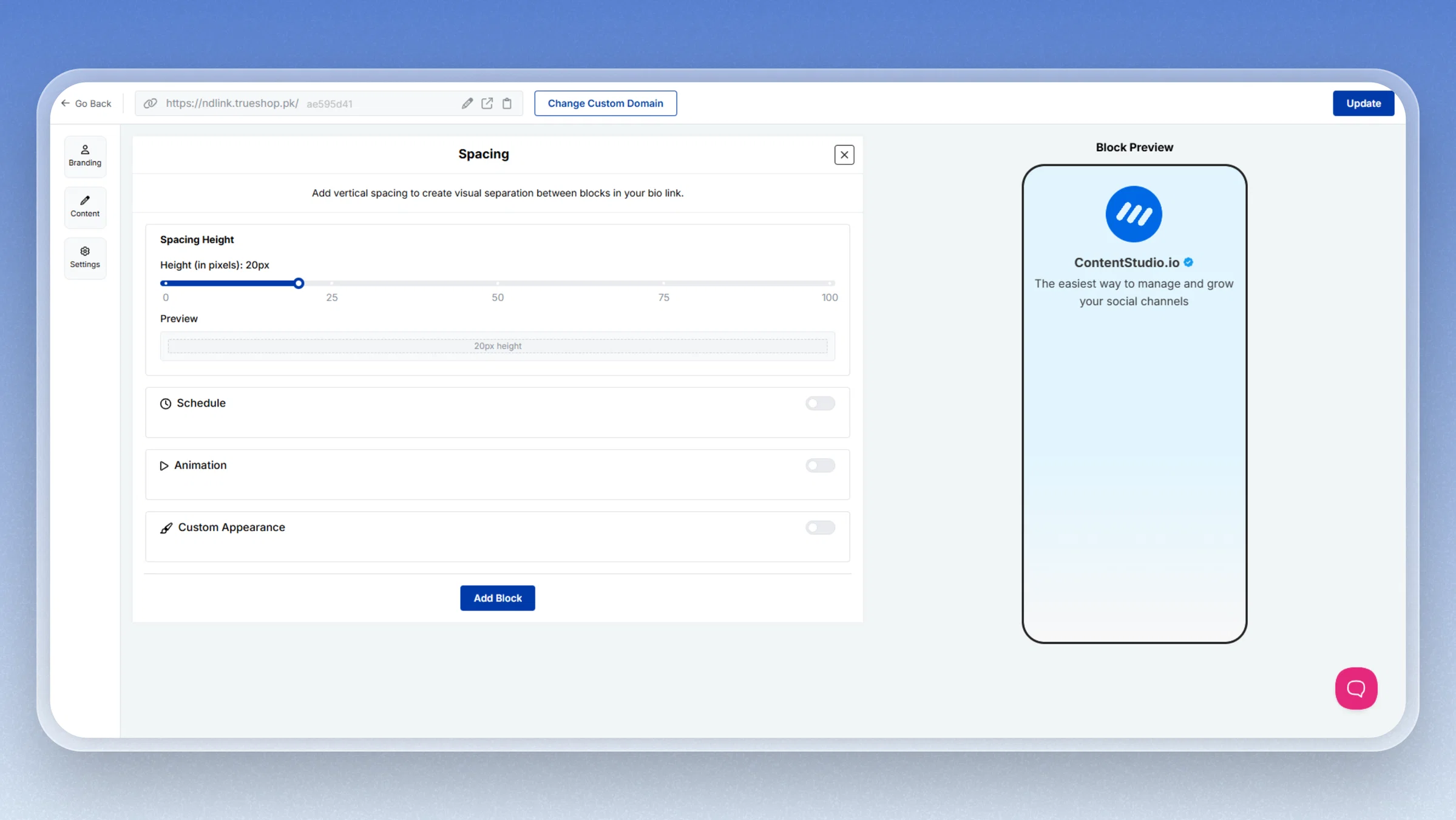Click the Animation section label
The width and height of the screenshot is (1456, 820).
click(200, 465)
